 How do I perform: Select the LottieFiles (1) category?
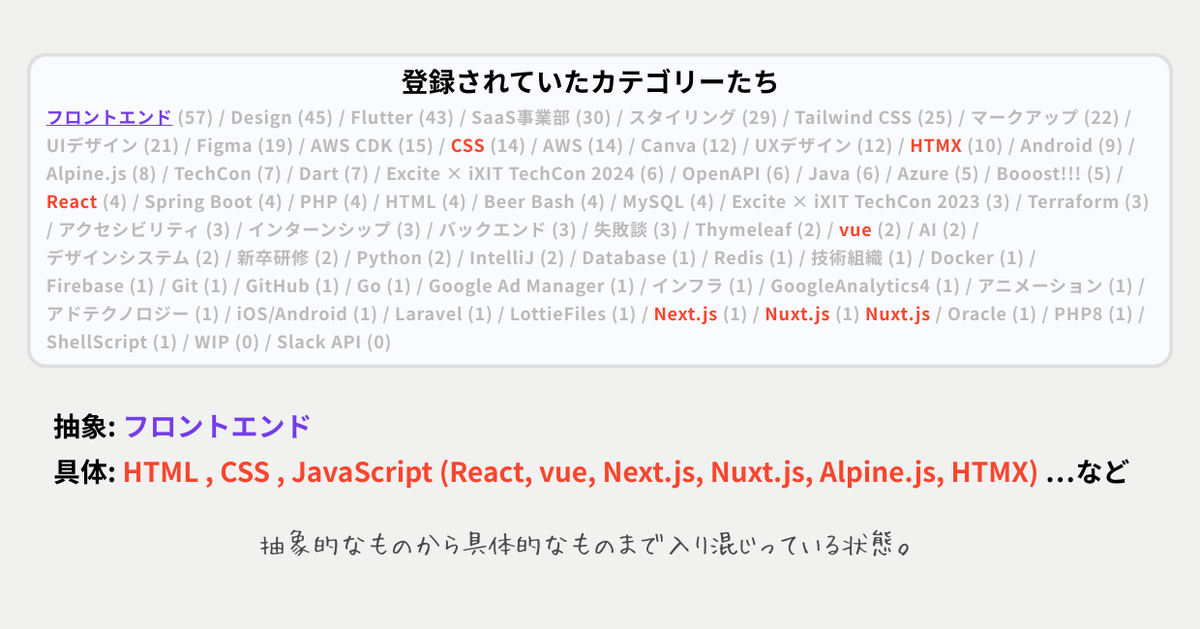(573, 314)
